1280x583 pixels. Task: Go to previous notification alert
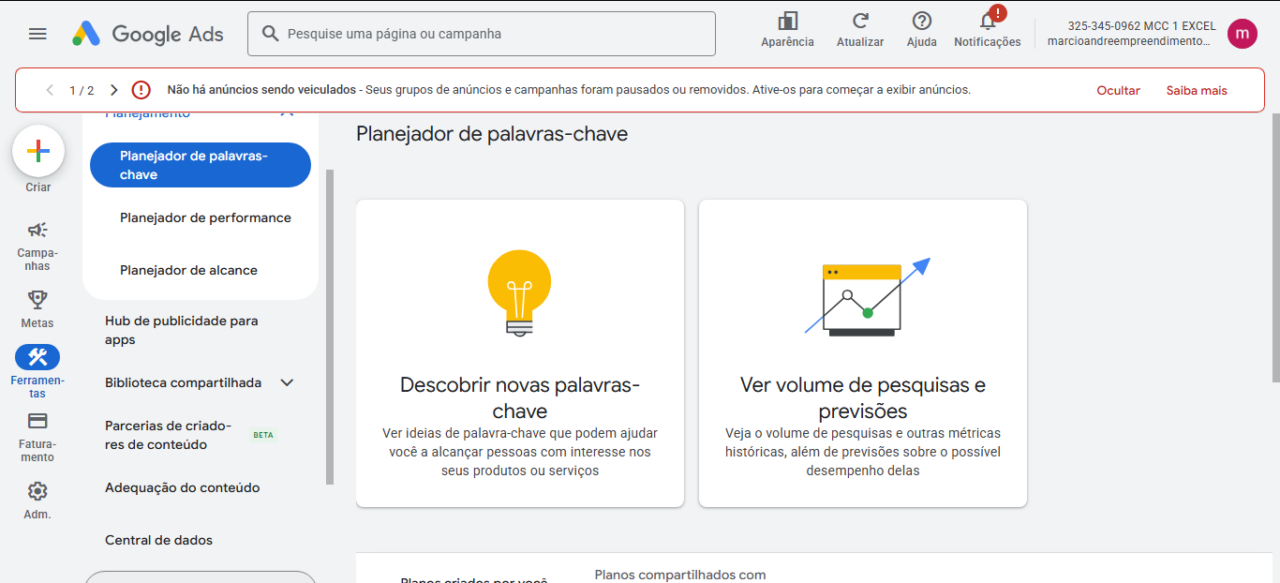50,90
